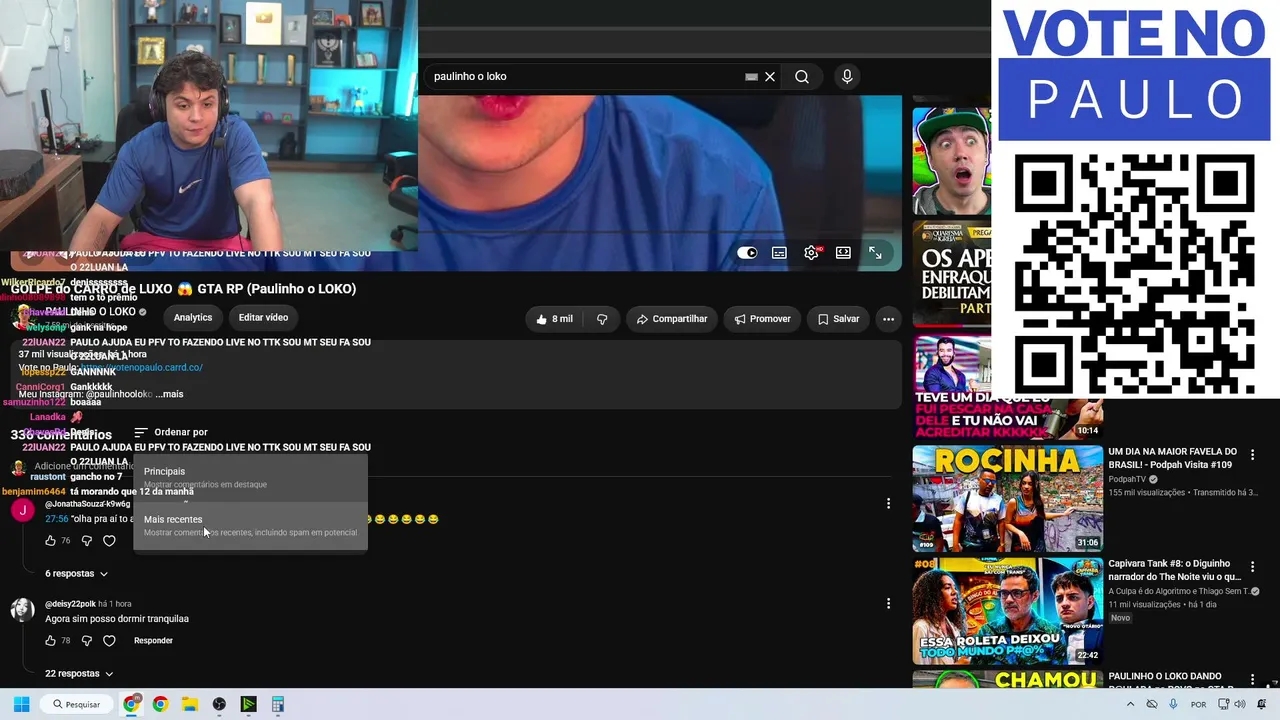Open OBS Studio from the taskbar
1280x720 pixels.
(219, 704)
